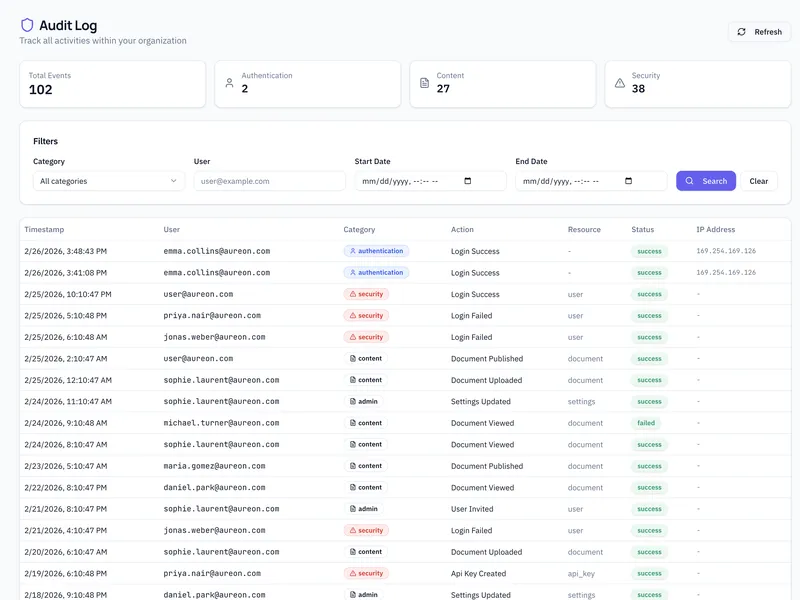800x600 pixels.
Task: Click content badge on maria.gomez row
Action: click(x=365, y=466)
